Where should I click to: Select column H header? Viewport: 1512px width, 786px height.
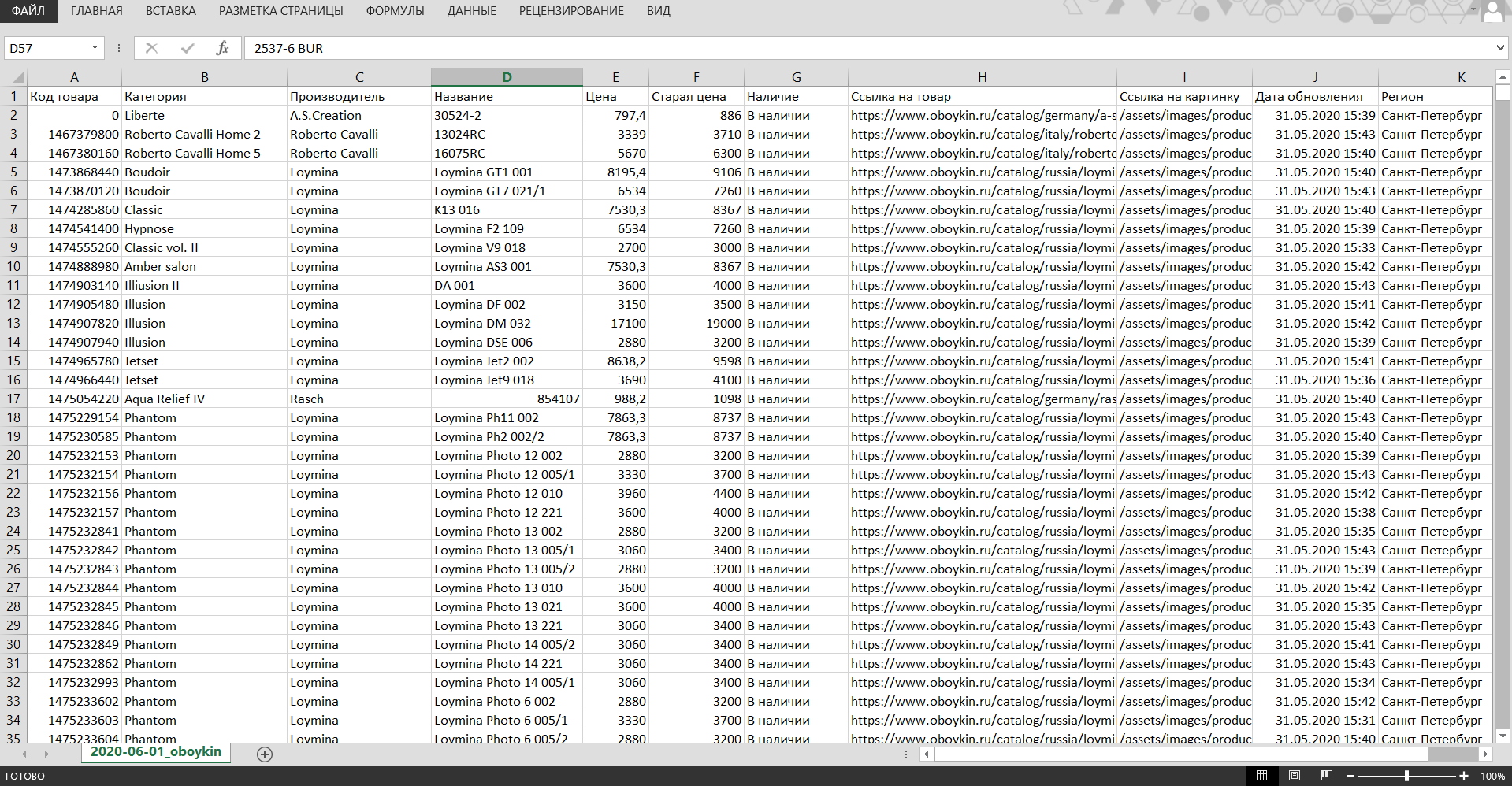coord(982,77)
